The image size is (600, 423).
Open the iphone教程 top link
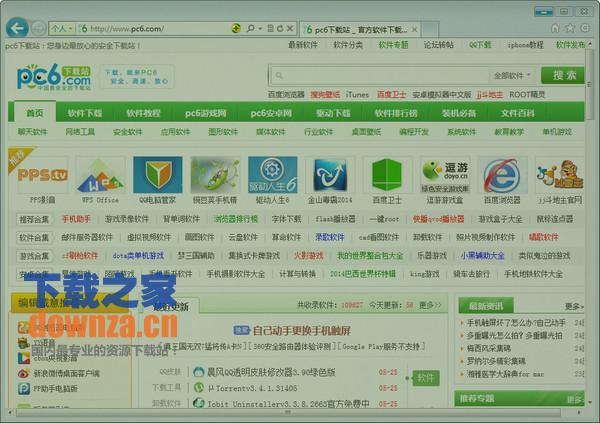525,45
